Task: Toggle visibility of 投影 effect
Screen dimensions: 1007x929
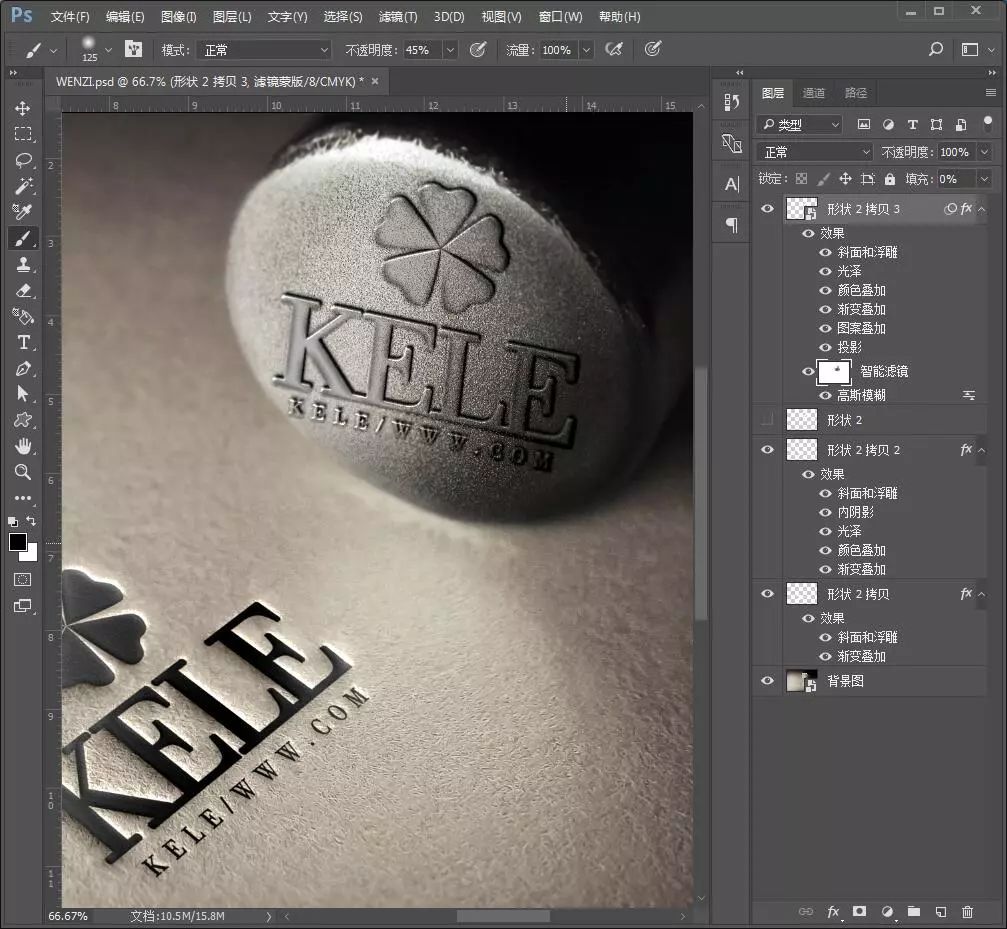Action: pyautogui.click(x=826, y=348)
